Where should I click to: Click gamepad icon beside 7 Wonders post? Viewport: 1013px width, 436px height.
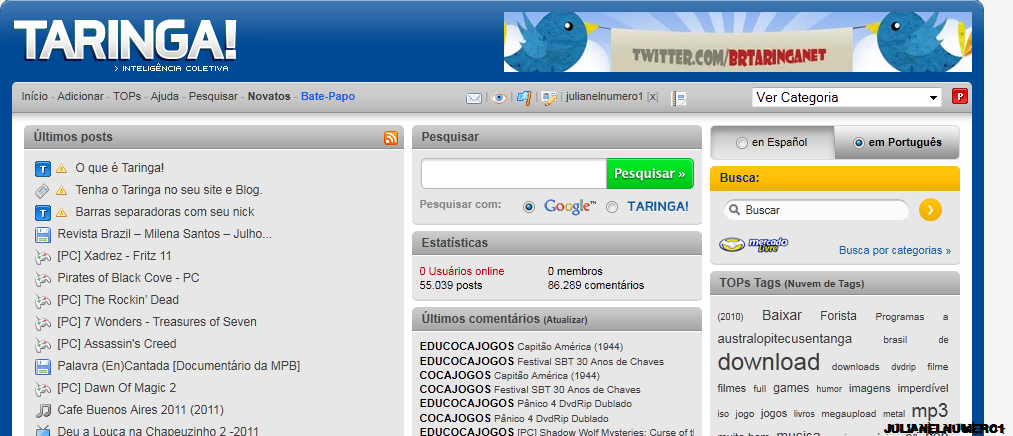tap(43, 323)
